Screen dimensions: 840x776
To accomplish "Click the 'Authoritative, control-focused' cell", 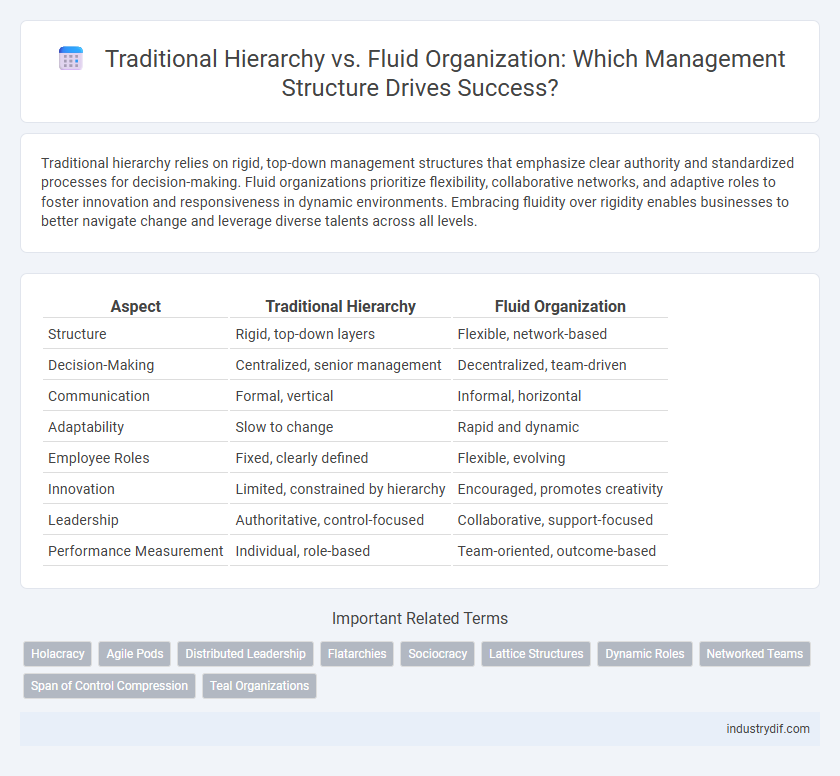I will point(341,521).
